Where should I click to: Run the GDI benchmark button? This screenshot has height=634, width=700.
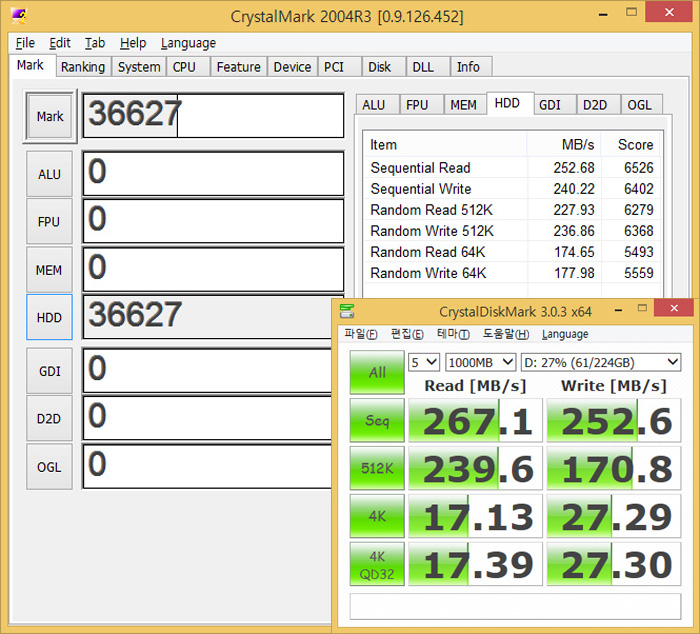coord(50,371)
